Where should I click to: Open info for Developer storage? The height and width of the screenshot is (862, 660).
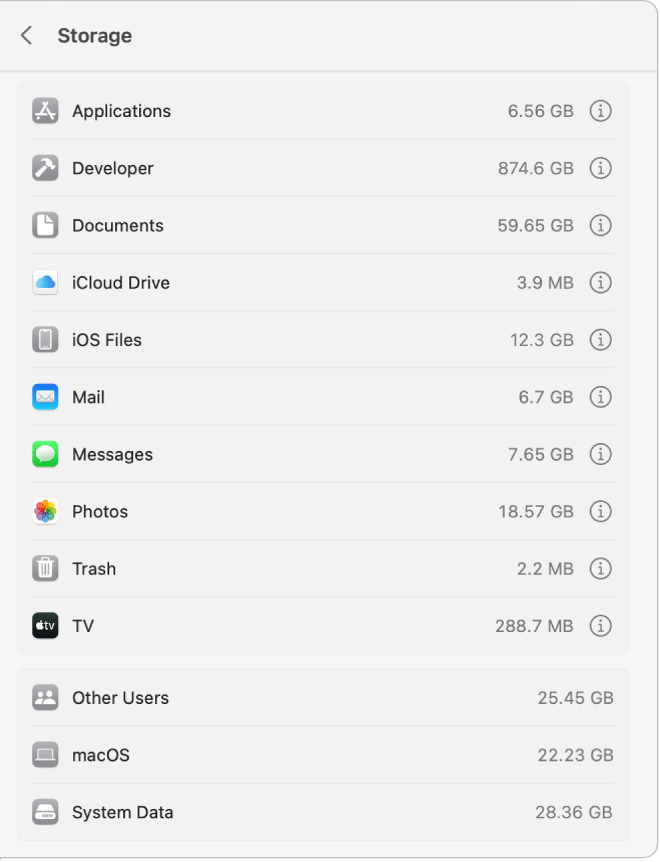[601, 168]
